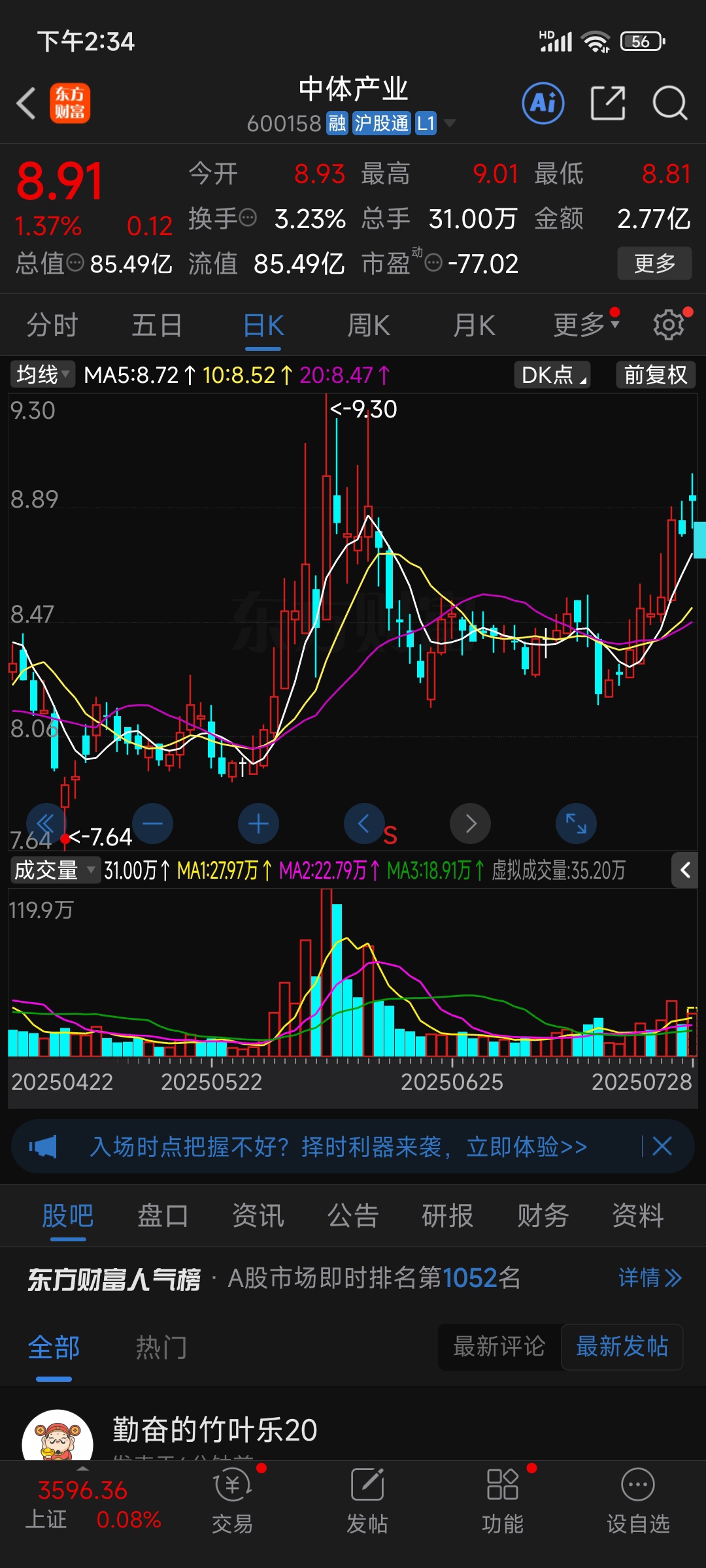Viewport: 706px width, 1568px height.
Task: Zoom in chart with plus button
Action: 258,823
